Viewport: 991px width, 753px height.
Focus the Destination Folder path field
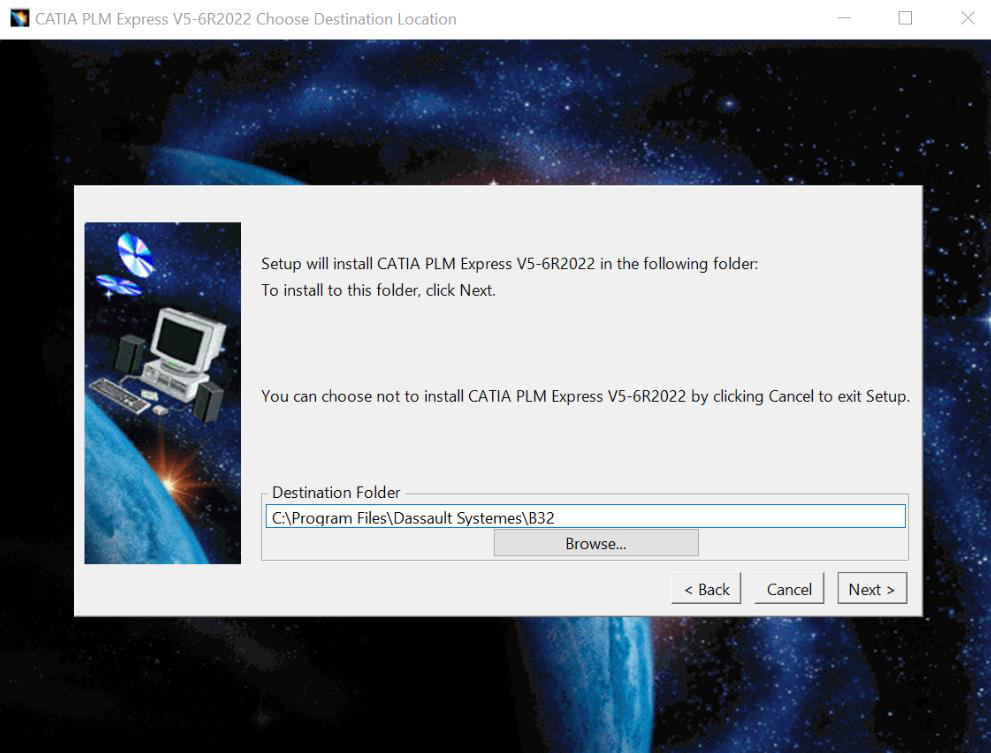(585, 517)
